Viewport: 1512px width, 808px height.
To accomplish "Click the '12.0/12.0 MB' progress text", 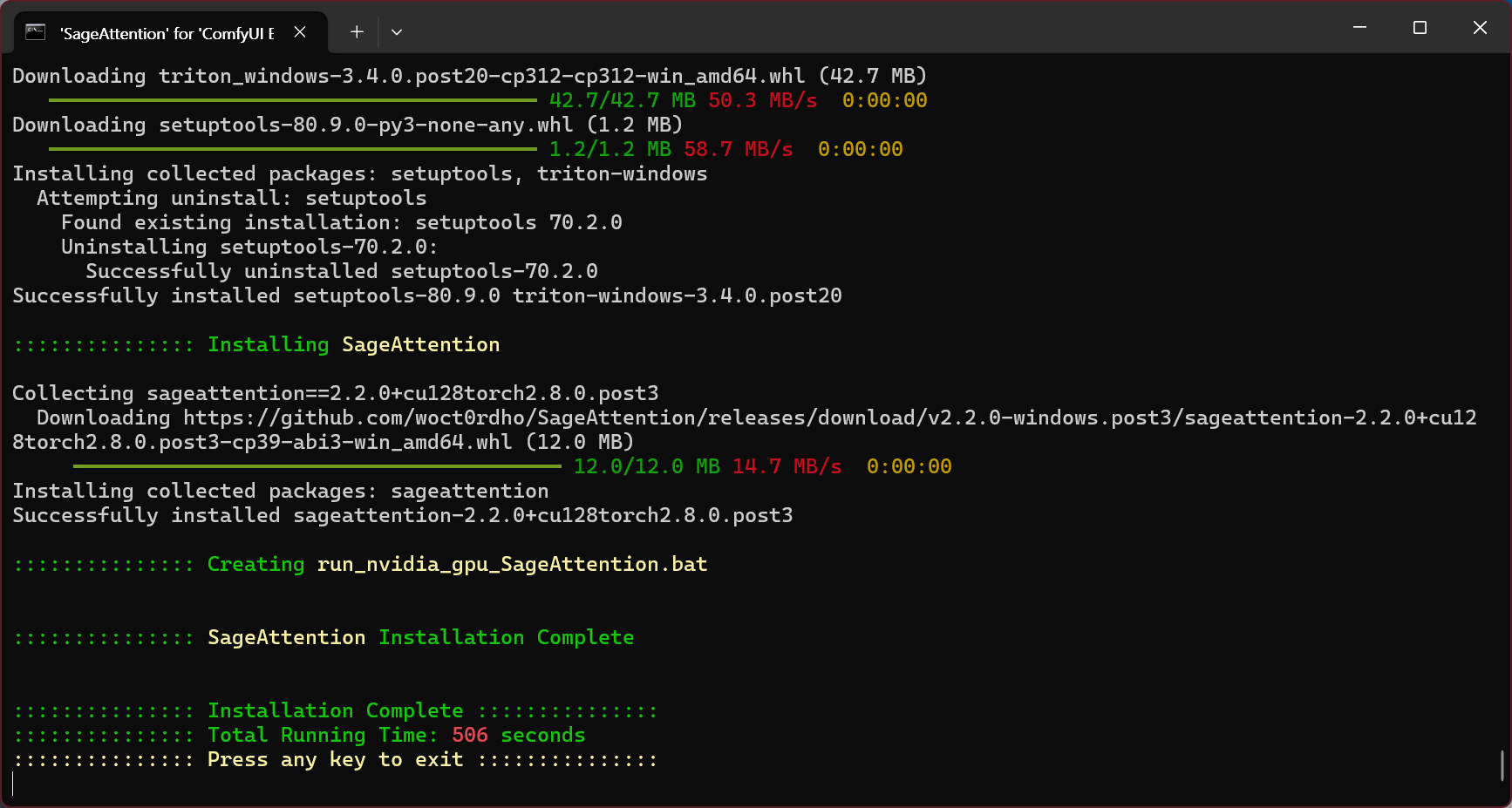I will pos(646,466).
